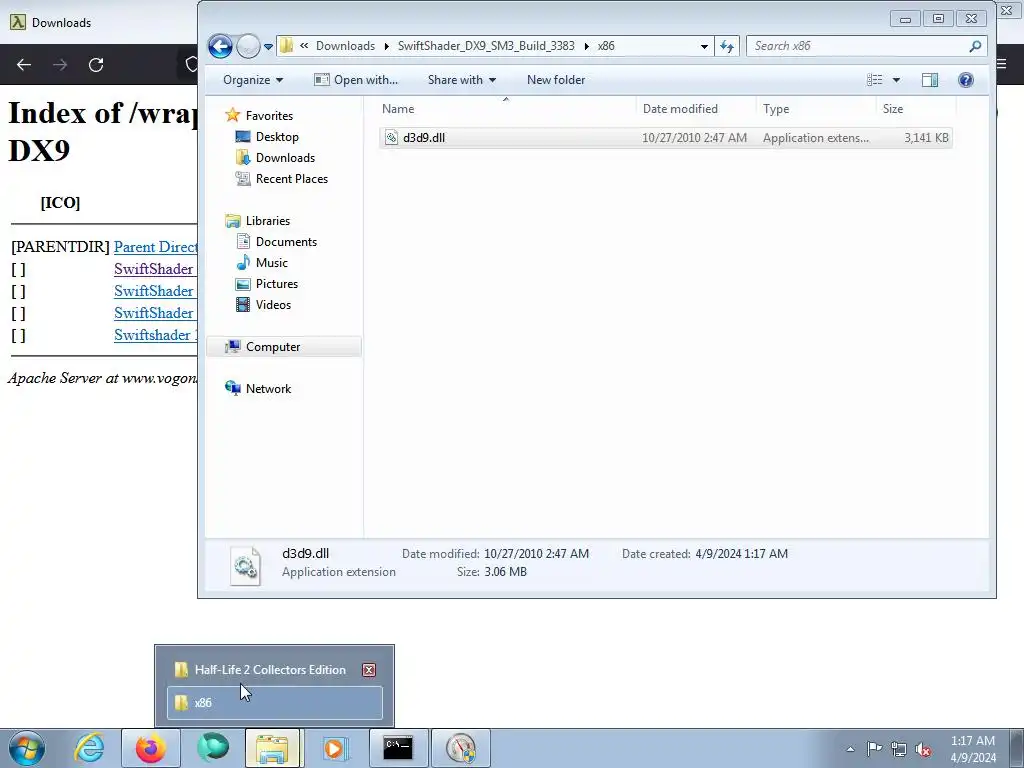Open the teal globe browser taskbar icon
1024x768 pixels.
[x=213, y=748]
